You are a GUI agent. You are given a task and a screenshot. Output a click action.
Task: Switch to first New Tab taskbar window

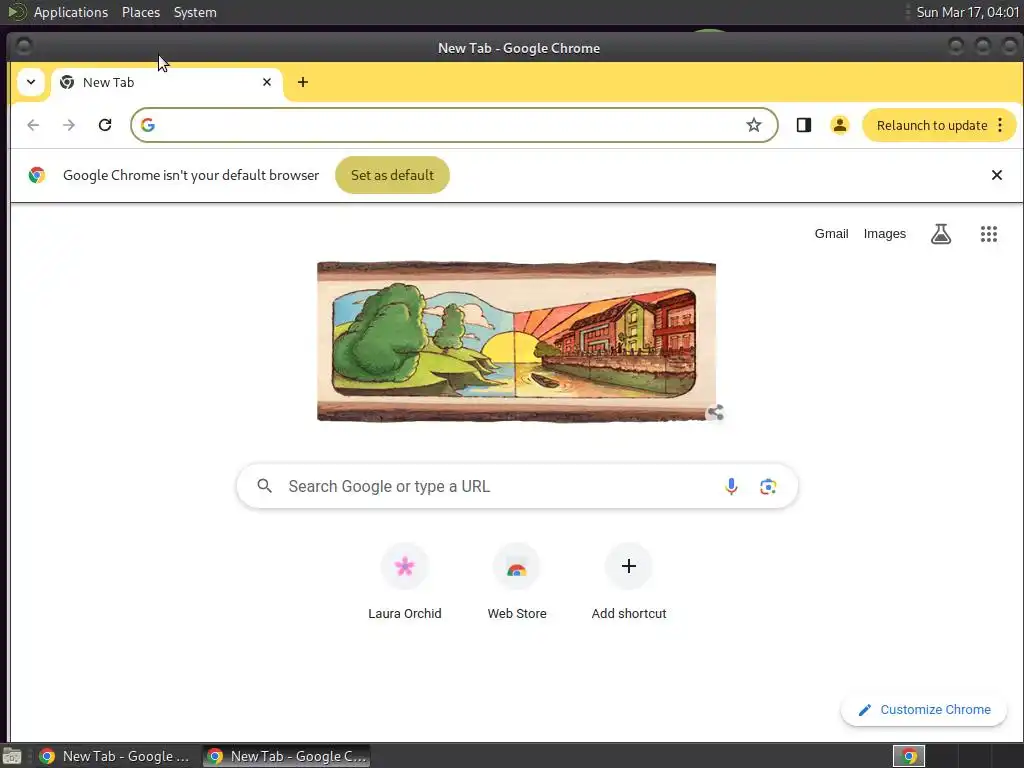pyautogui.click(x=115, y=756)
